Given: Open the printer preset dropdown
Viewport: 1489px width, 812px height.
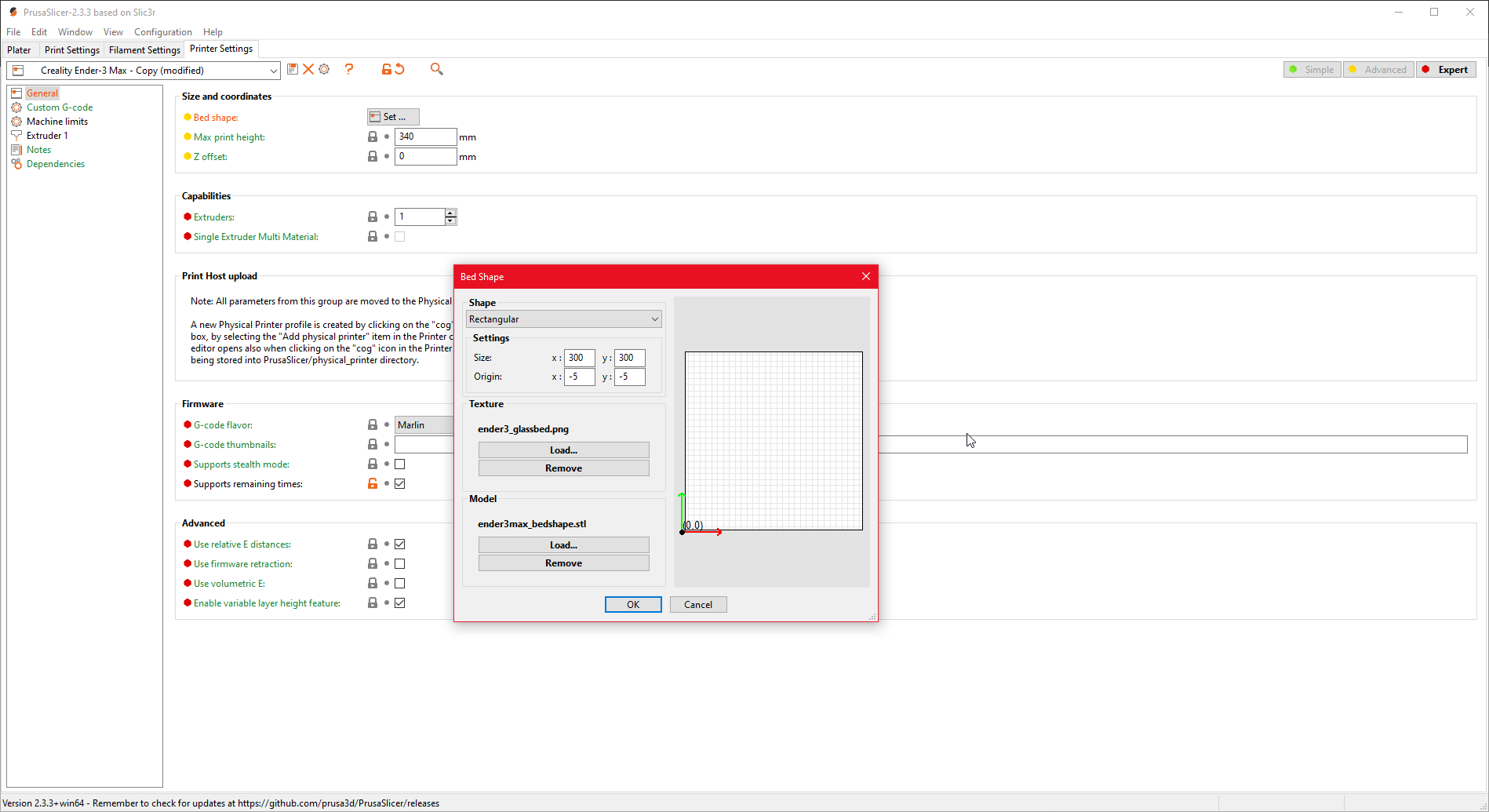Looking at the screenshot, I should (144, 71).
